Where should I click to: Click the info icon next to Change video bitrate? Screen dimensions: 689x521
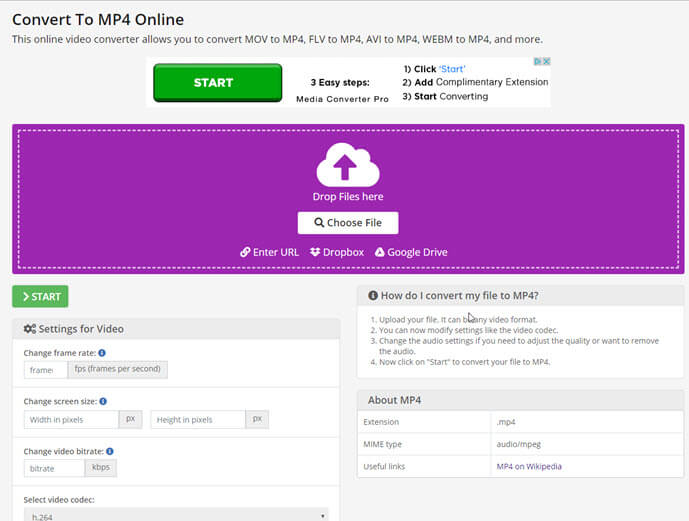click(110, 451)
